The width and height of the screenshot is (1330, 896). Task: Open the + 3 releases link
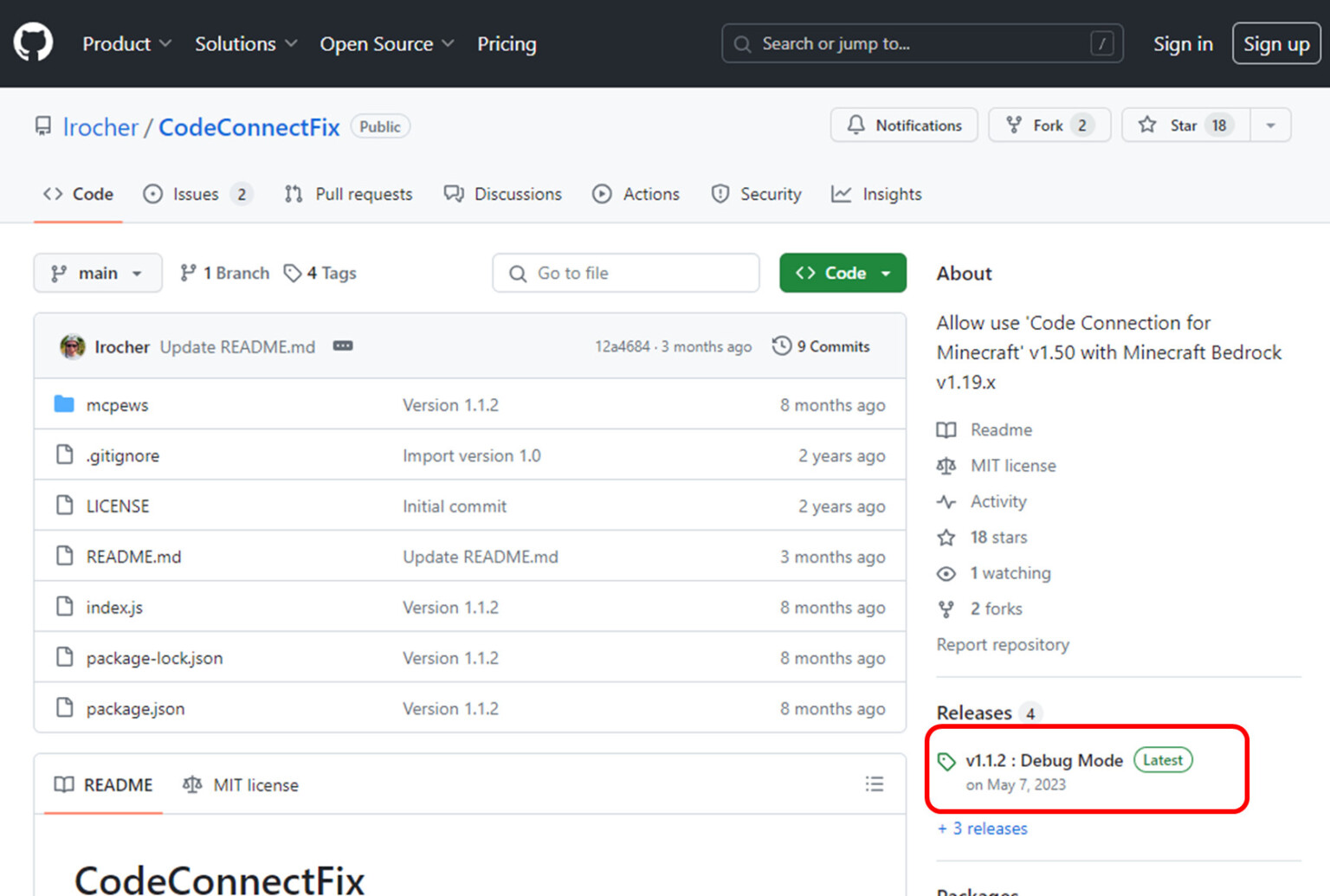pos(983,828)
